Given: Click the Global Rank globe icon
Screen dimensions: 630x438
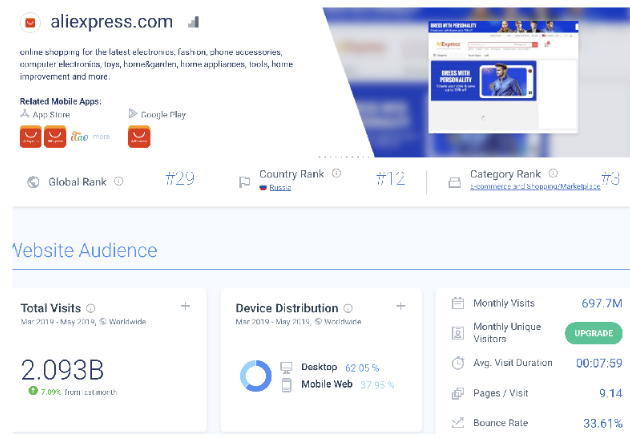Looking at the screenshot, I should (x=33, y=182).
